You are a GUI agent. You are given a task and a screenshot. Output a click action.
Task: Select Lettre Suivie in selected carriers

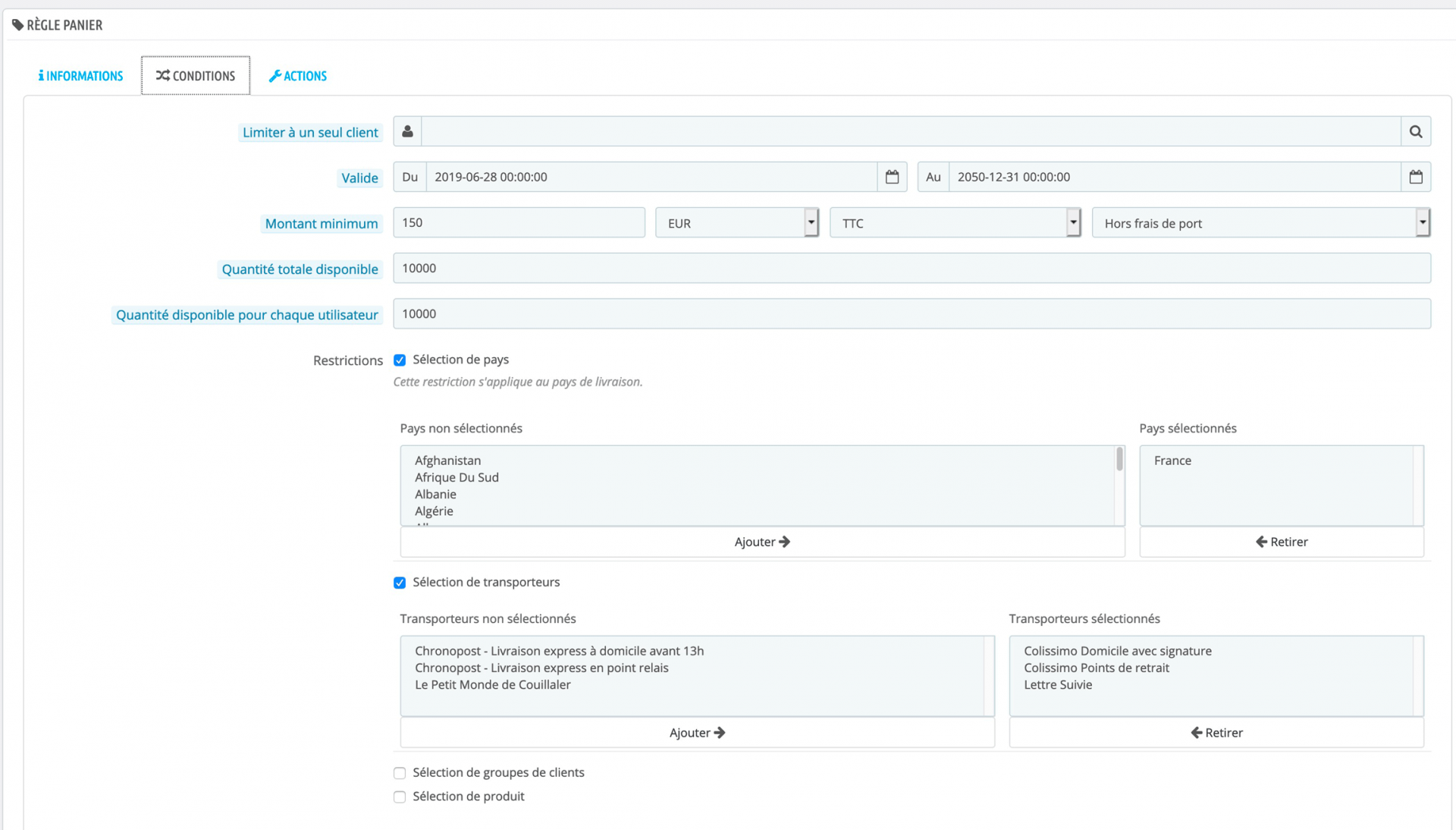pyautogui.click(x=1058, y=684)
